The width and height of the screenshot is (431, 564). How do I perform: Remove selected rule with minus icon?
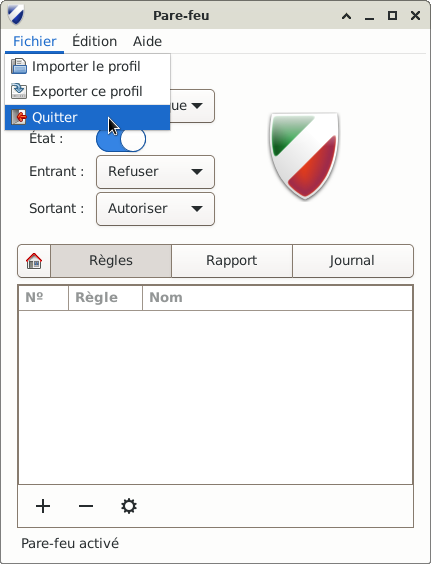pyautogui.click(x=86, y=506)
